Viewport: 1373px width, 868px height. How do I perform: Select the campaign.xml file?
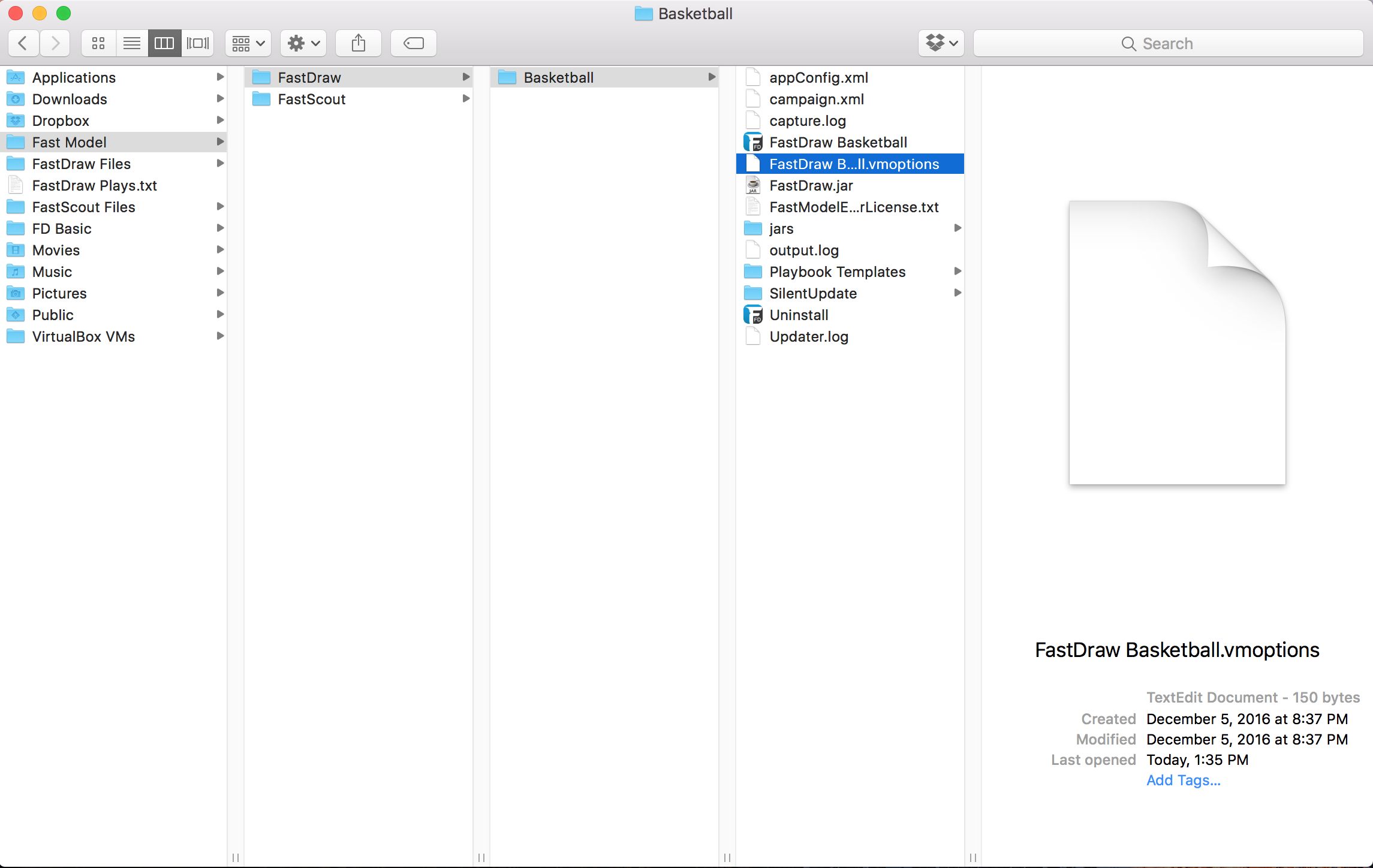click(x=850, y=99)
